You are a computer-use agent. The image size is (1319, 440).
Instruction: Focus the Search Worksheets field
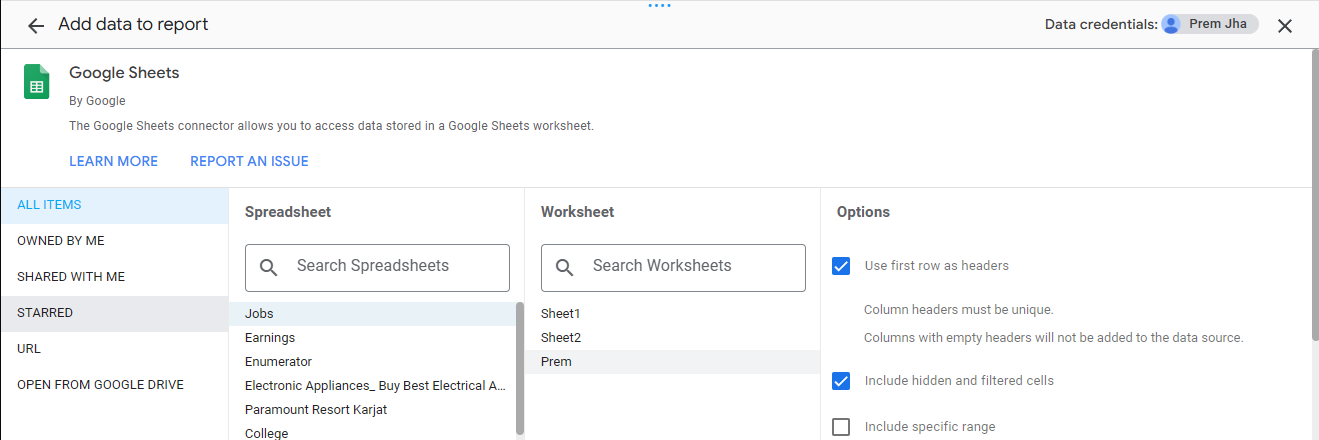(673, 267)
